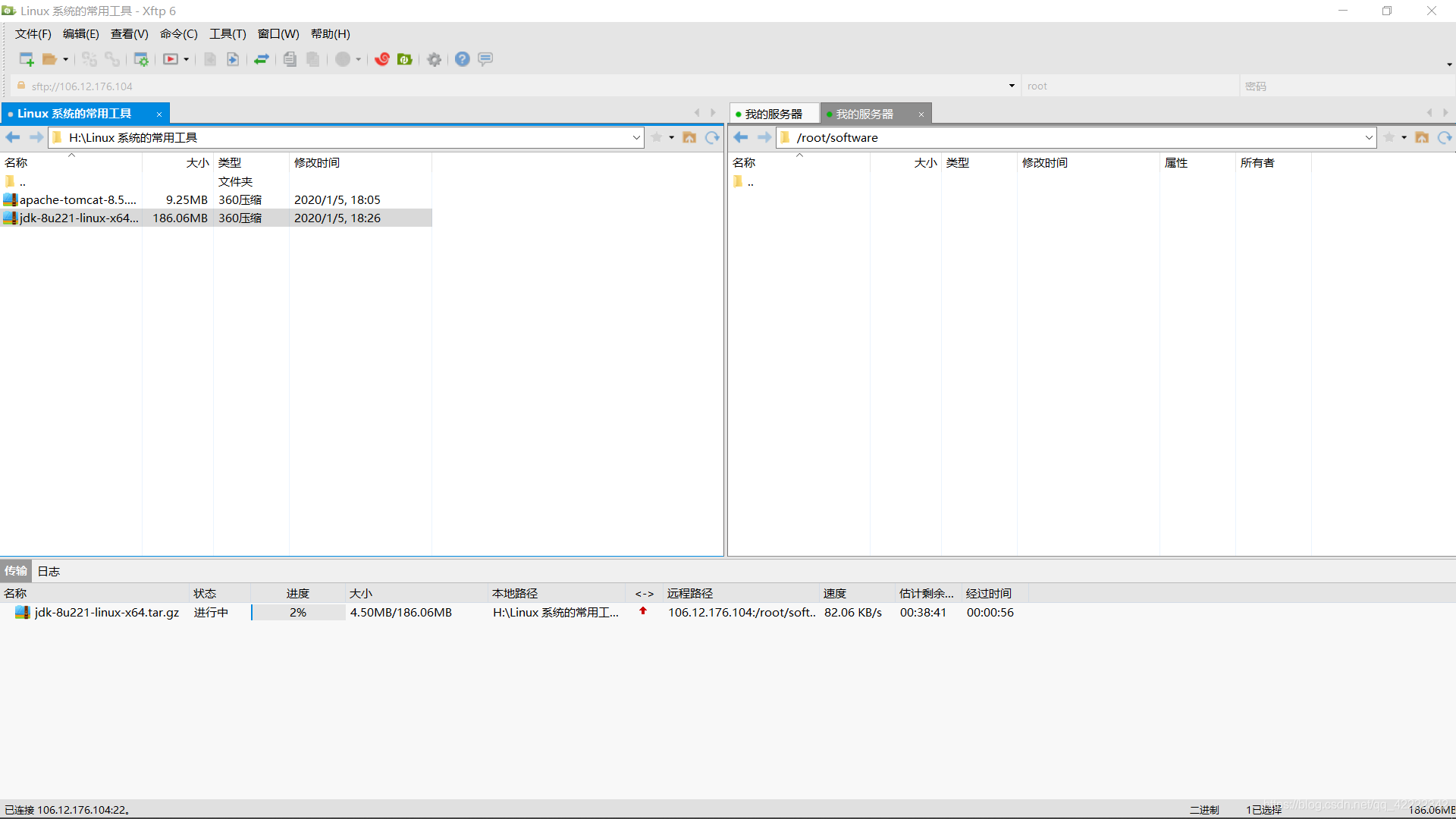Screen dimensions: 1456x819
Task: Select the first 我的服务器 tab
Action: (774, 114)
